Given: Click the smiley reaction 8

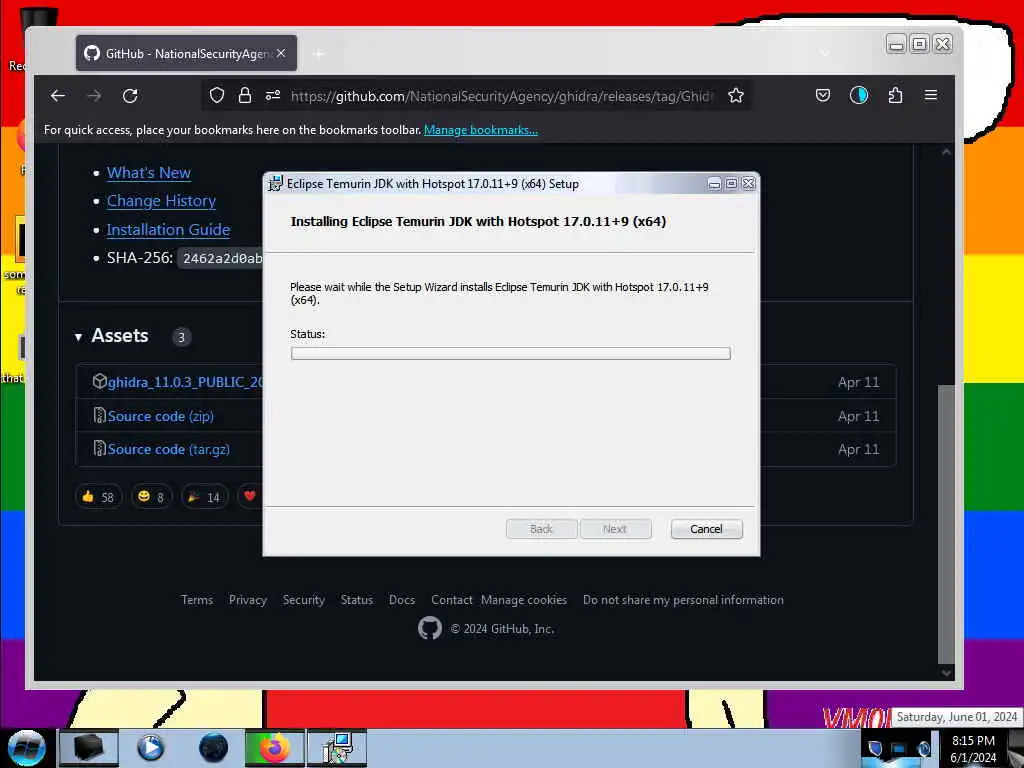Looking at the screenshot, I should coord(152,498).
